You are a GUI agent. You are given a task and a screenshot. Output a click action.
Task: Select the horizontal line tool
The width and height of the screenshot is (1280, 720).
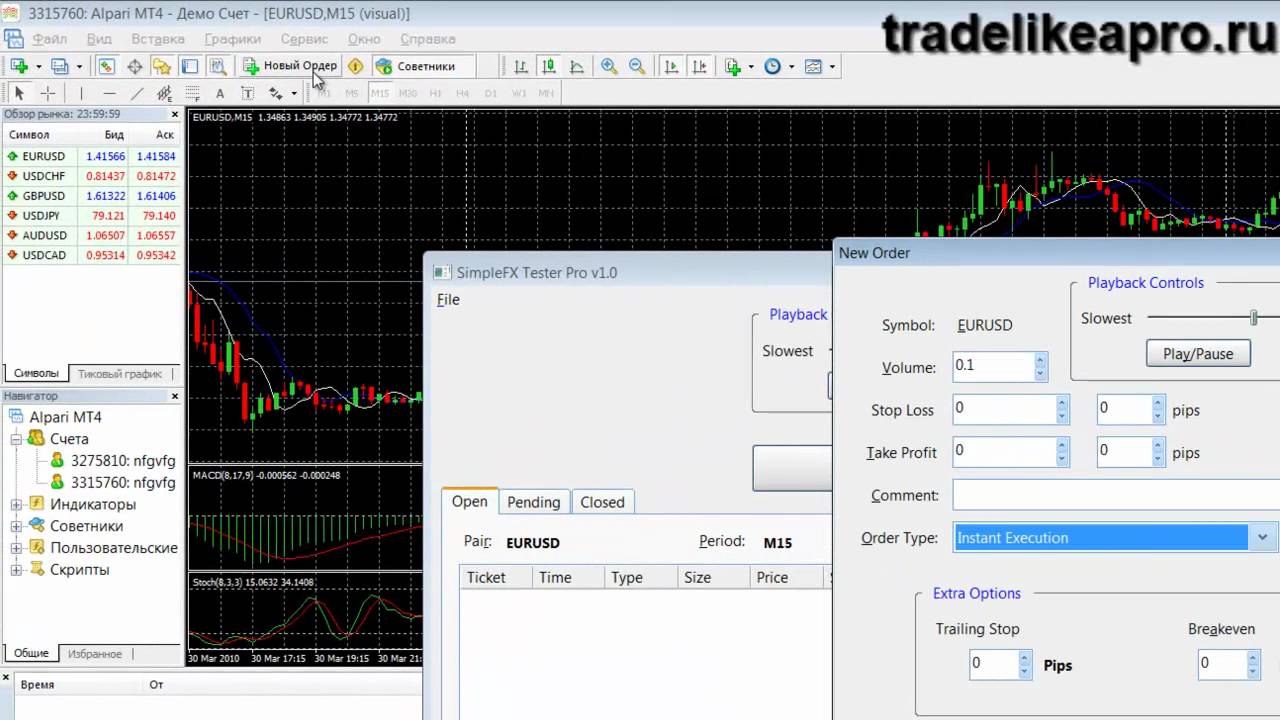click(109, 93)
